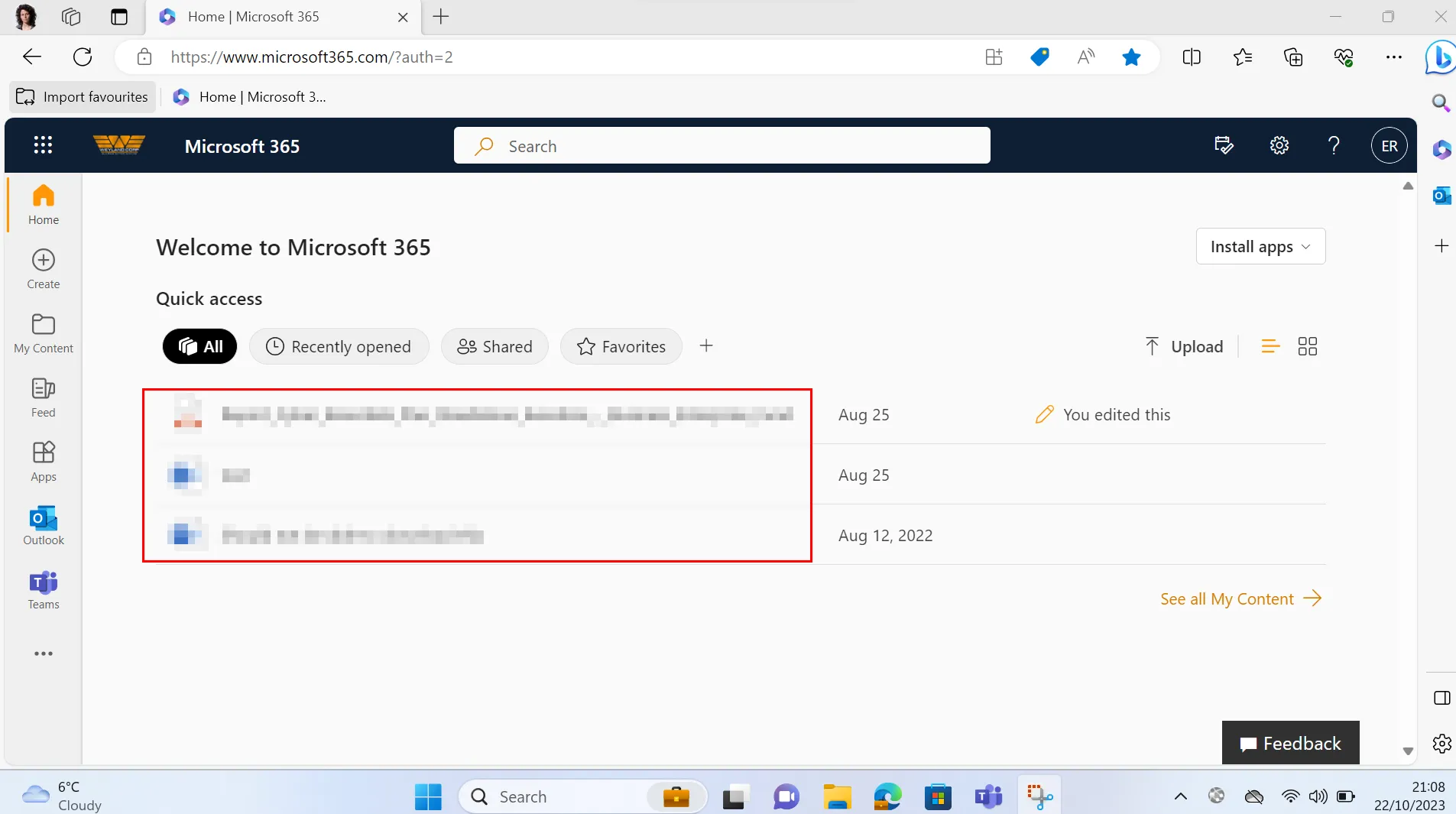
Task: Select the Favorites filter
Action: tap(621, 346)
